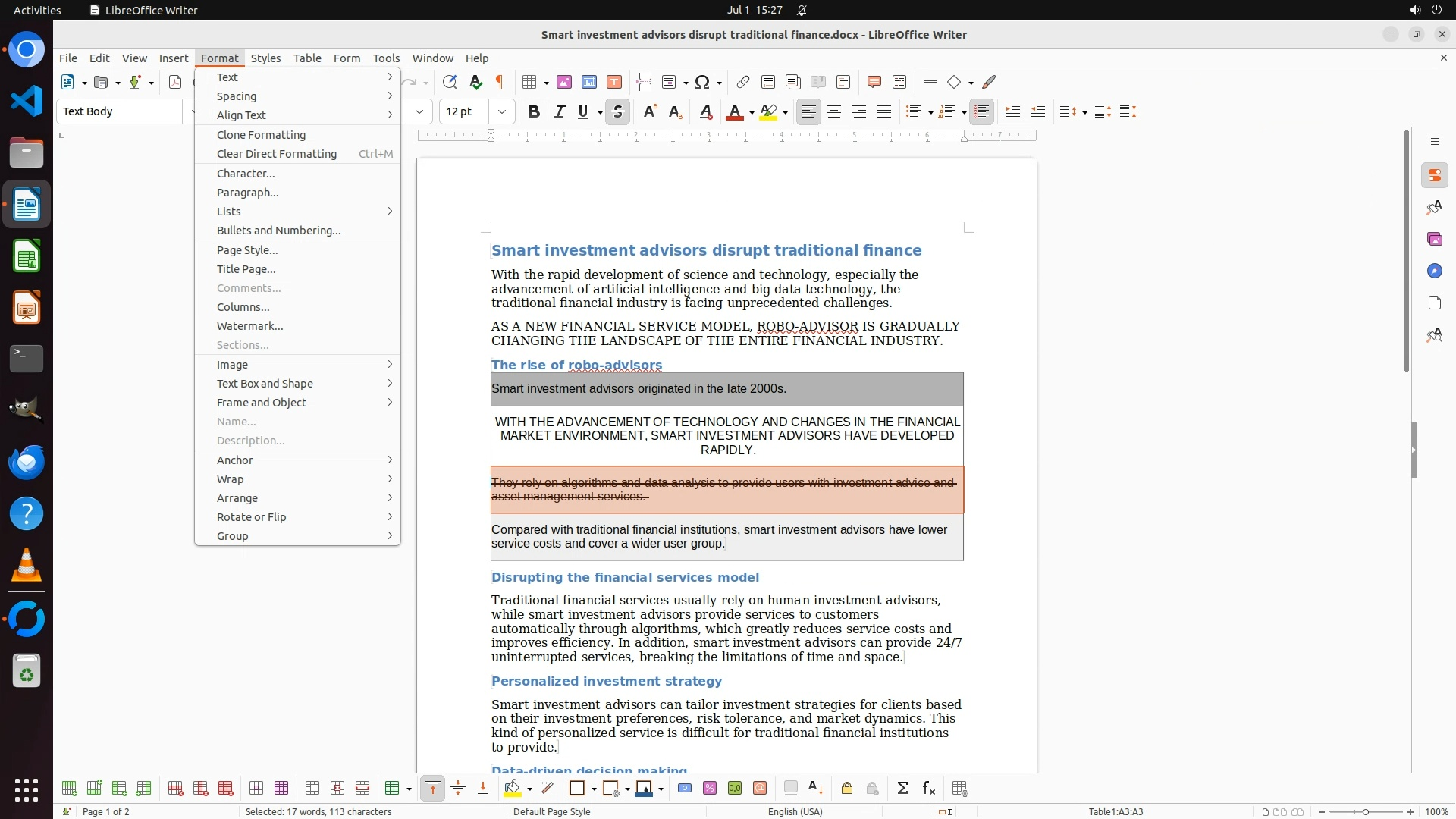Click the Justified alignment icon
The height and width of the screenshot is (819, 1456).
point(884,111)
